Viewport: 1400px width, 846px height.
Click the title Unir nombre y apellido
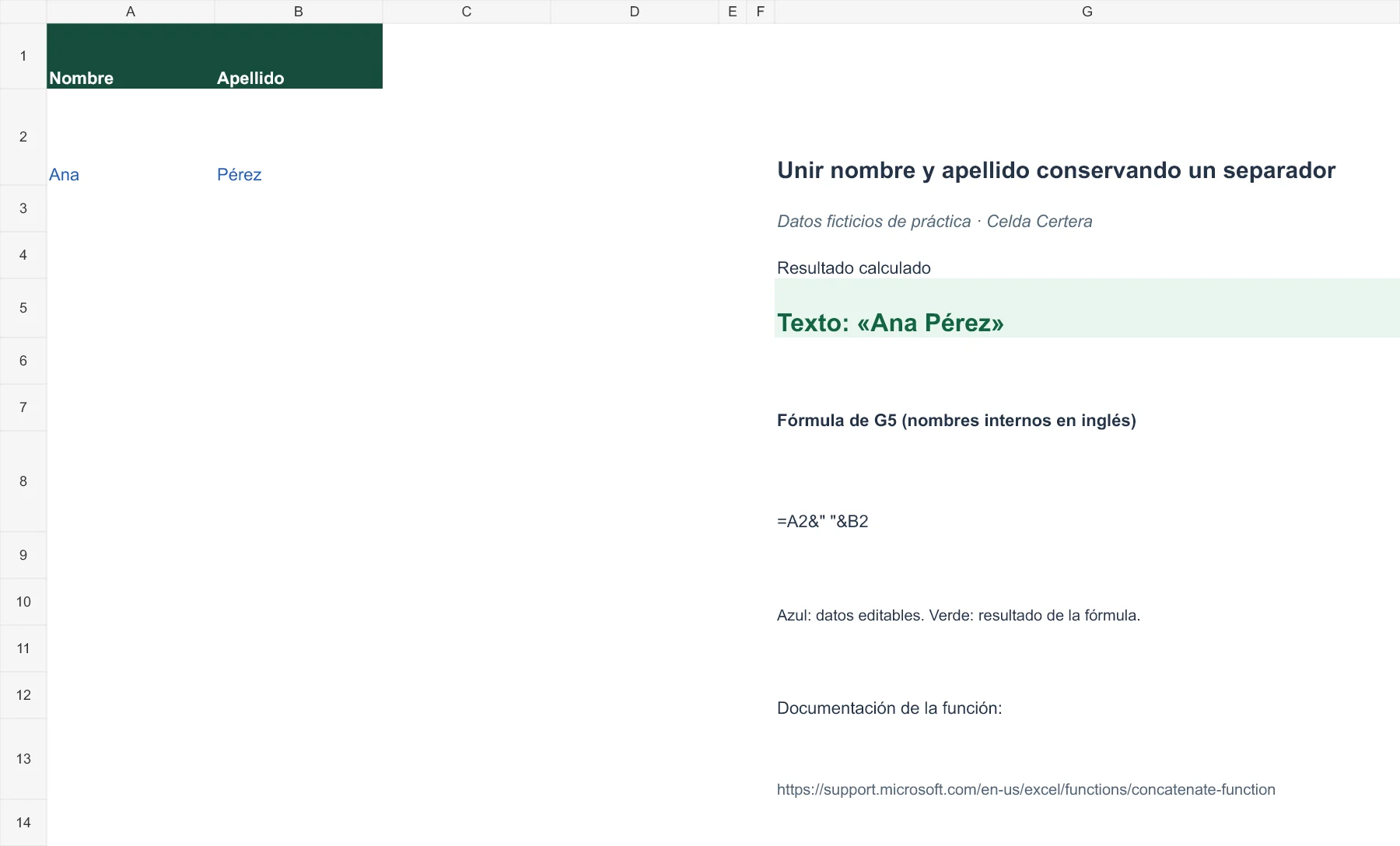coord(1056,170)
